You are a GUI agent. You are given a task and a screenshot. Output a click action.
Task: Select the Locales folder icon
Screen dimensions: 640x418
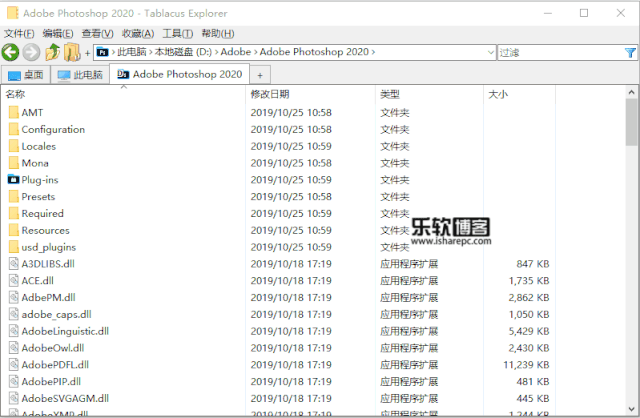(13, 146)
